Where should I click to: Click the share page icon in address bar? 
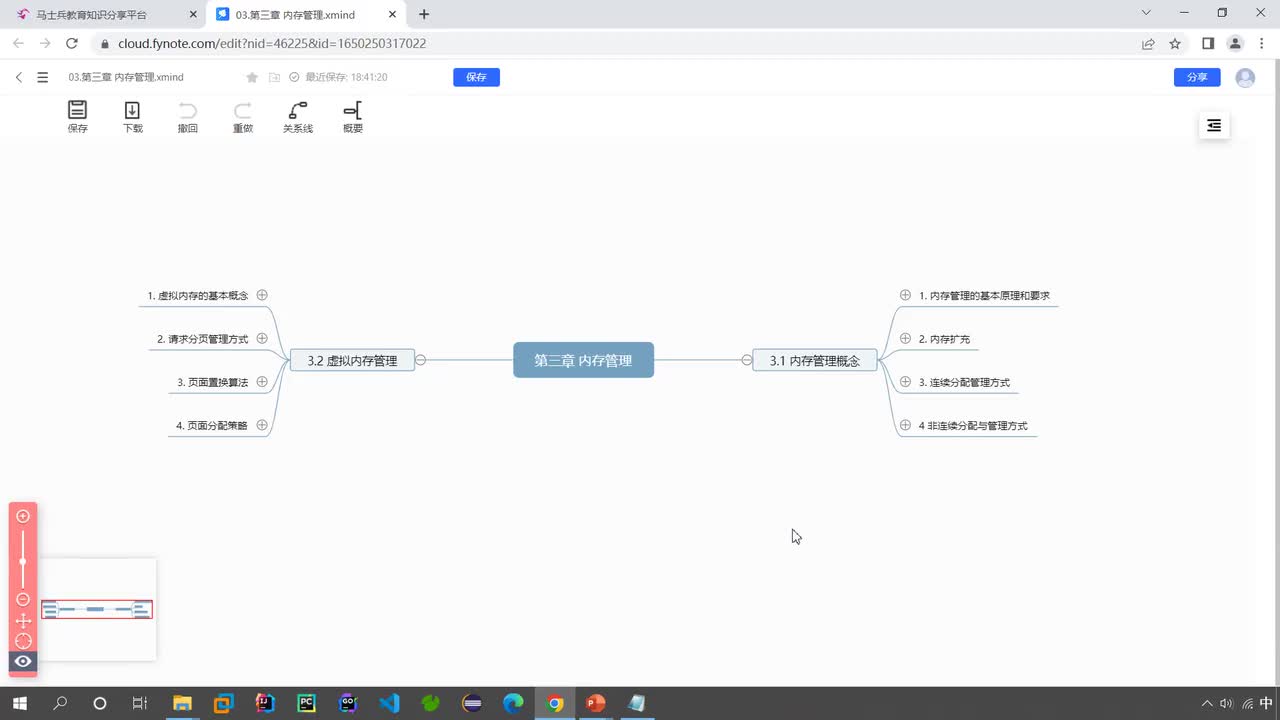click(1148, 44)
